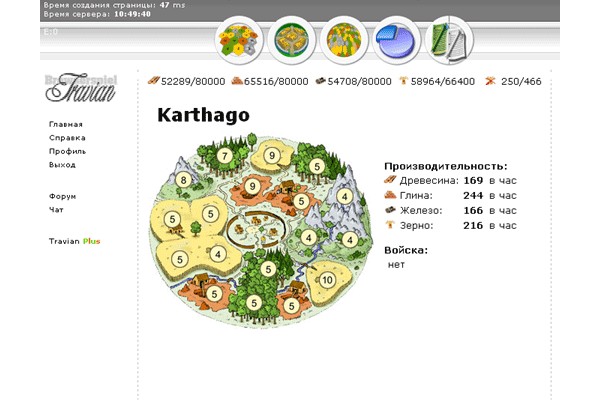This screenshot has height=401, width=600.
Task: Open the Форум link
Action: (62, 196)
